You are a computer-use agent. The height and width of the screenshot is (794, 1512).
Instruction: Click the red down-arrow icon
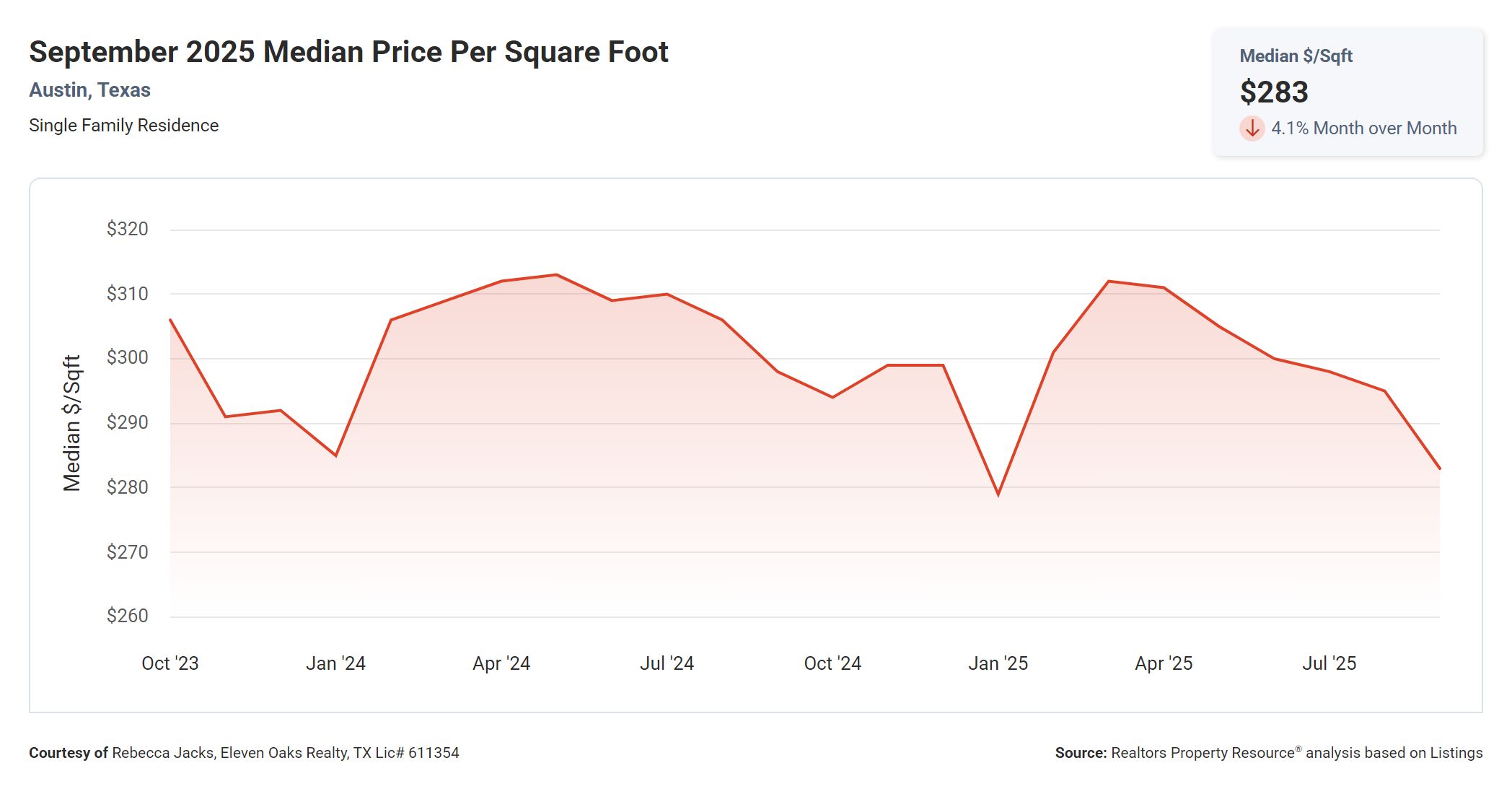click(x=1252, y=128)
